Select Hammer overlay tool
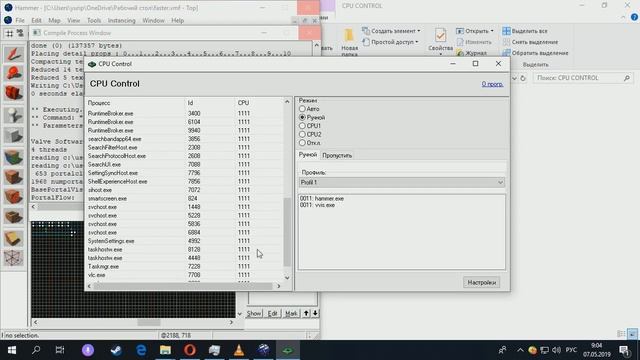This screenshot has width=640, height=360. [x=13, y=217]
